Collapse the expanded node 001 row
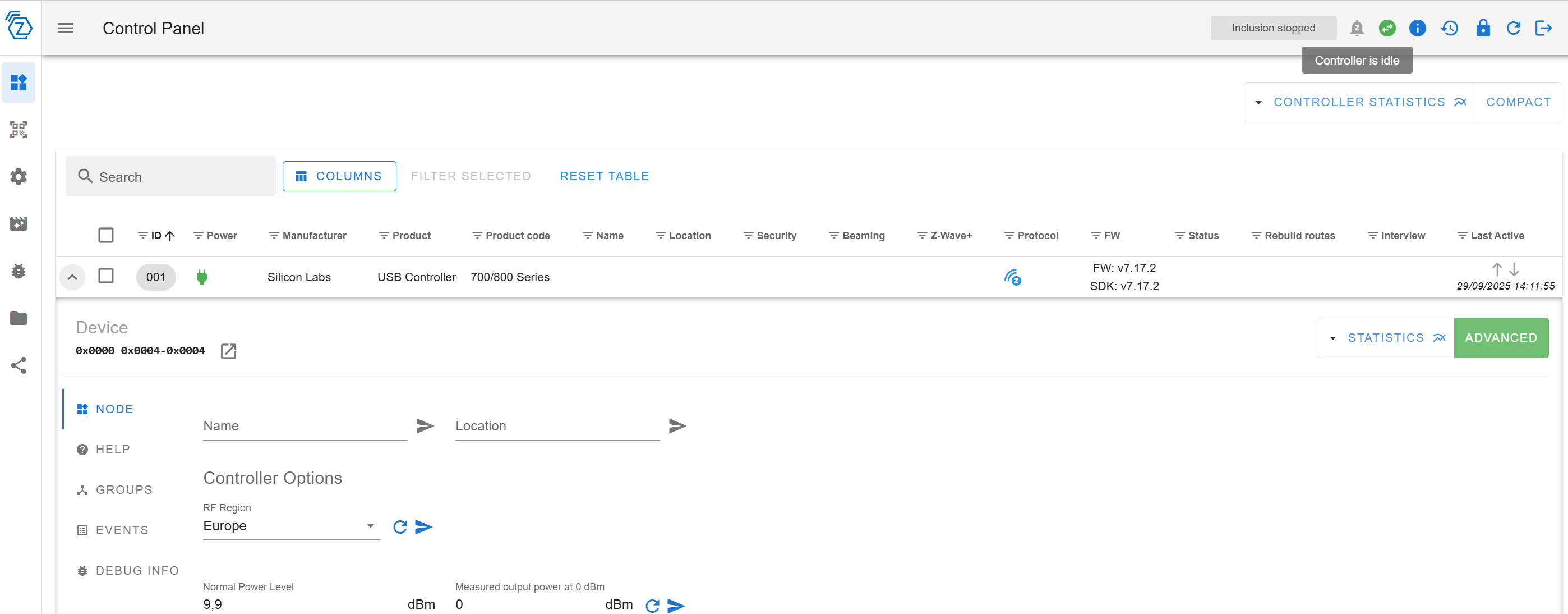 72,277
